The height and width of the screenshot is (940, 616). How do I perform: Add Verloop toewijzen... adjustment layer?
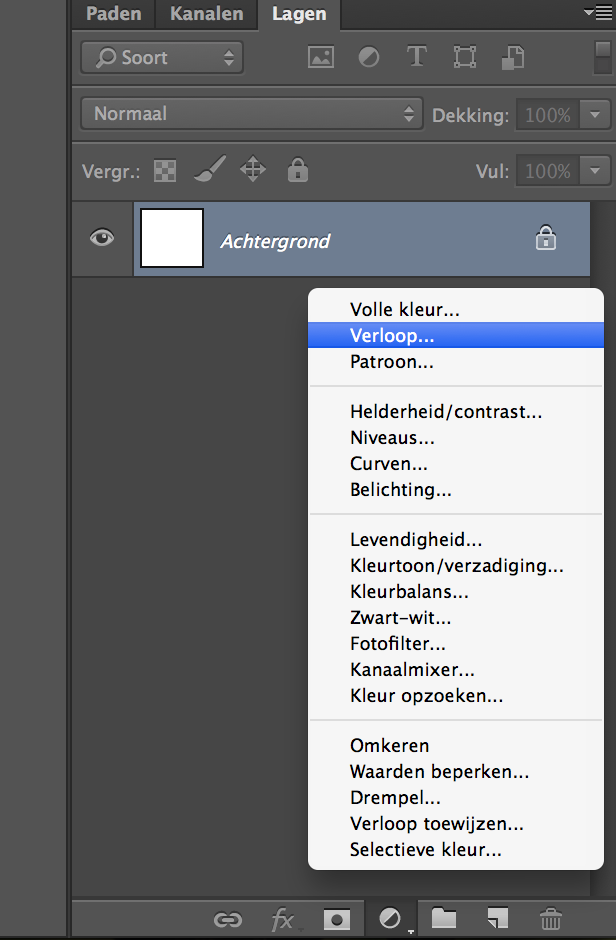click(x=455, y=823)
